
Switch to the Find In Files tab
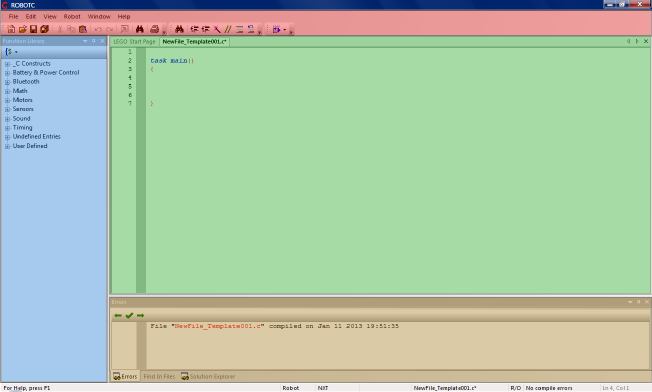(x=159, y=377)
